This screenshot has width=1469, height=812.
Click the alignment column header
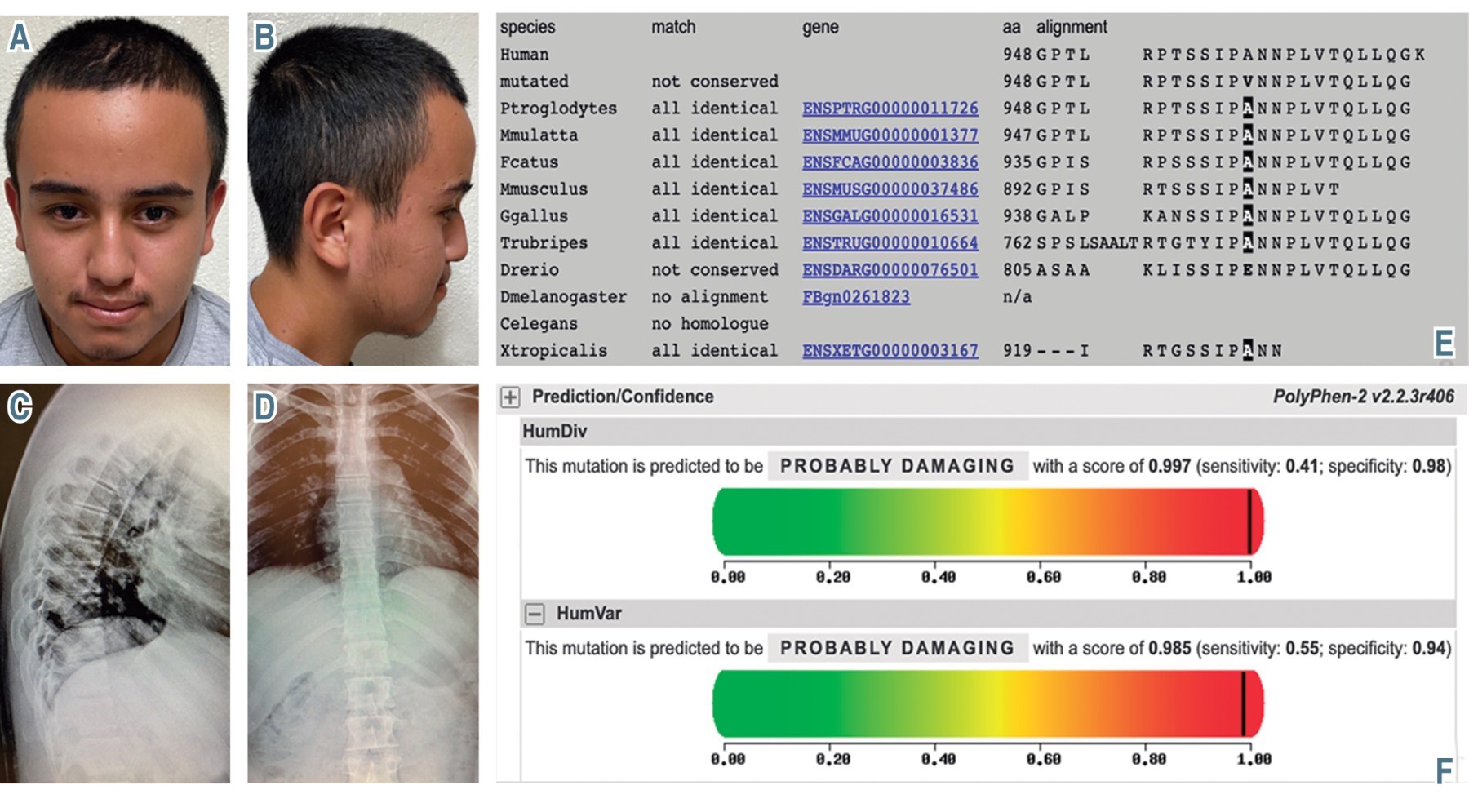click(x=1072, y=28)
